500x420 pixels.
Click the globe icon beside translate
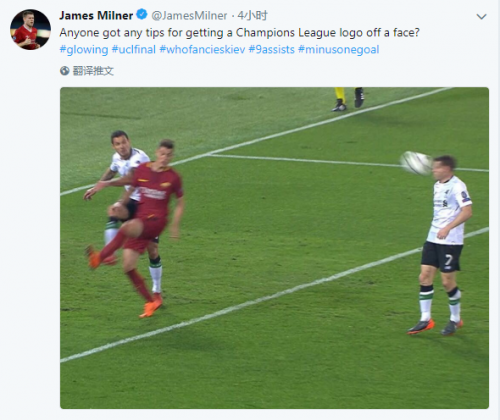(x=64, y=71)
